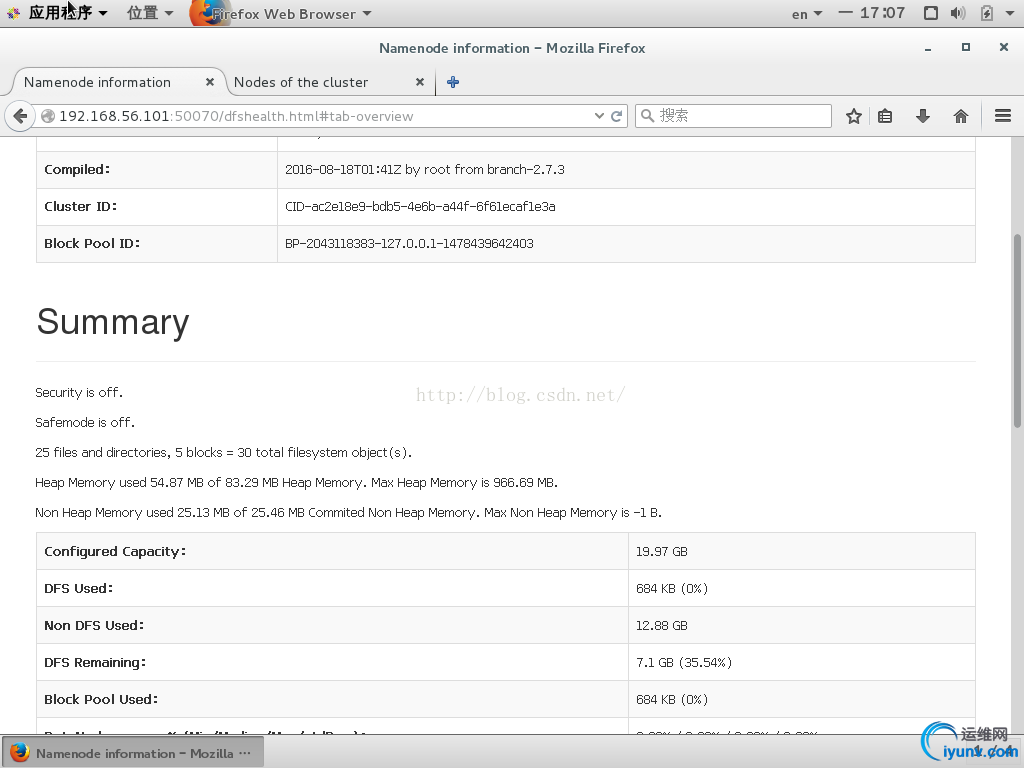Image resolution: width=1024 pixels, height=768 pixels.
Task: Click the Compiled label
Action: tap(77, 170)
